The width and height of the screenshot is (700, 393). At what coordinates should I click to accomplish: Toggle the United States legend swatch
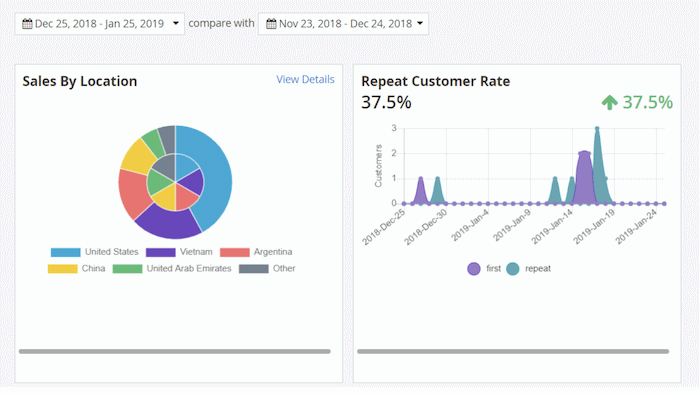click(x=66, y=252)
